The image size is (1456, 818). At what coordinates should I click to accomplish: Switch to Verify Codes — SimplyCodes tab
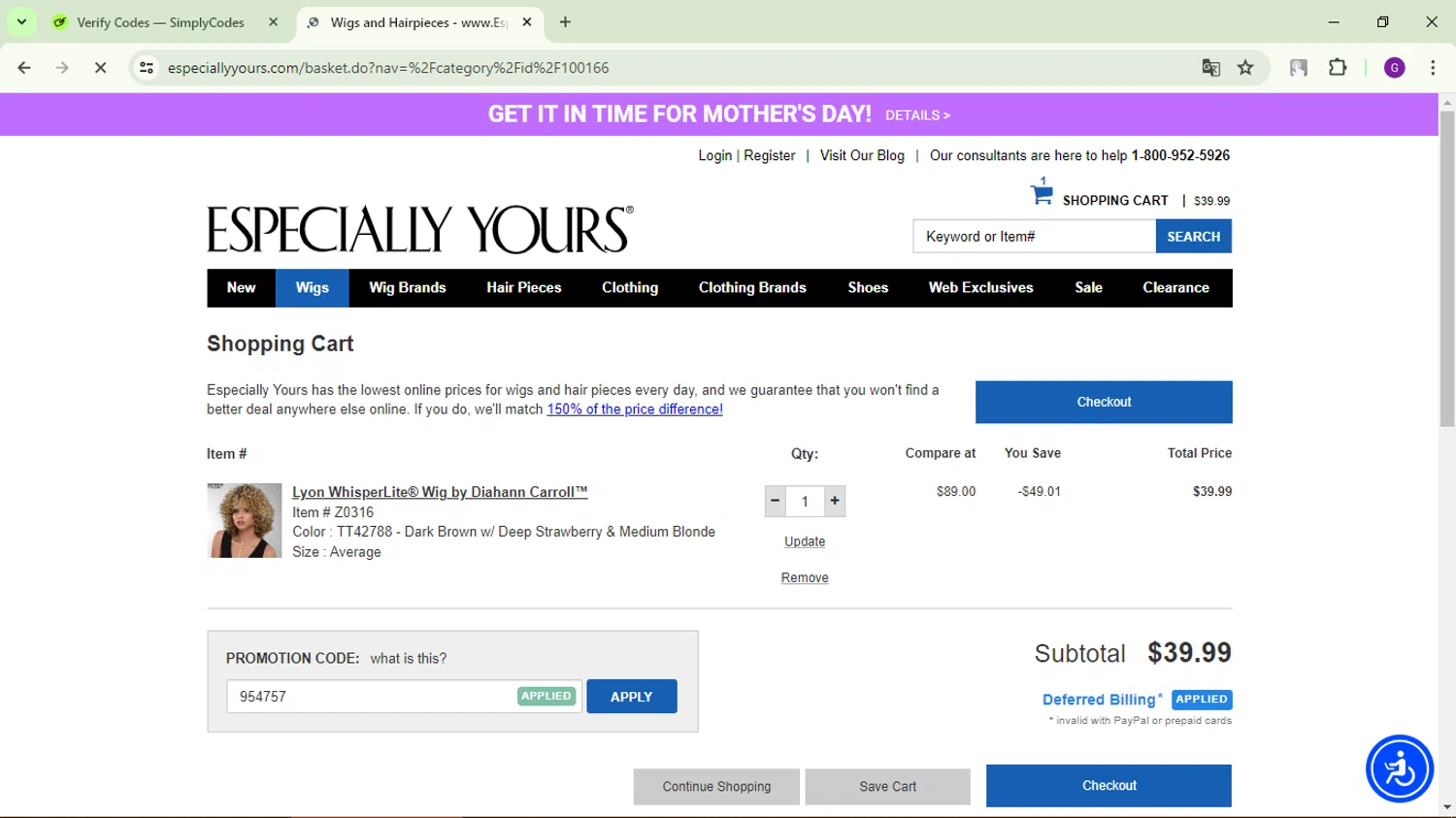pos(160,22)
